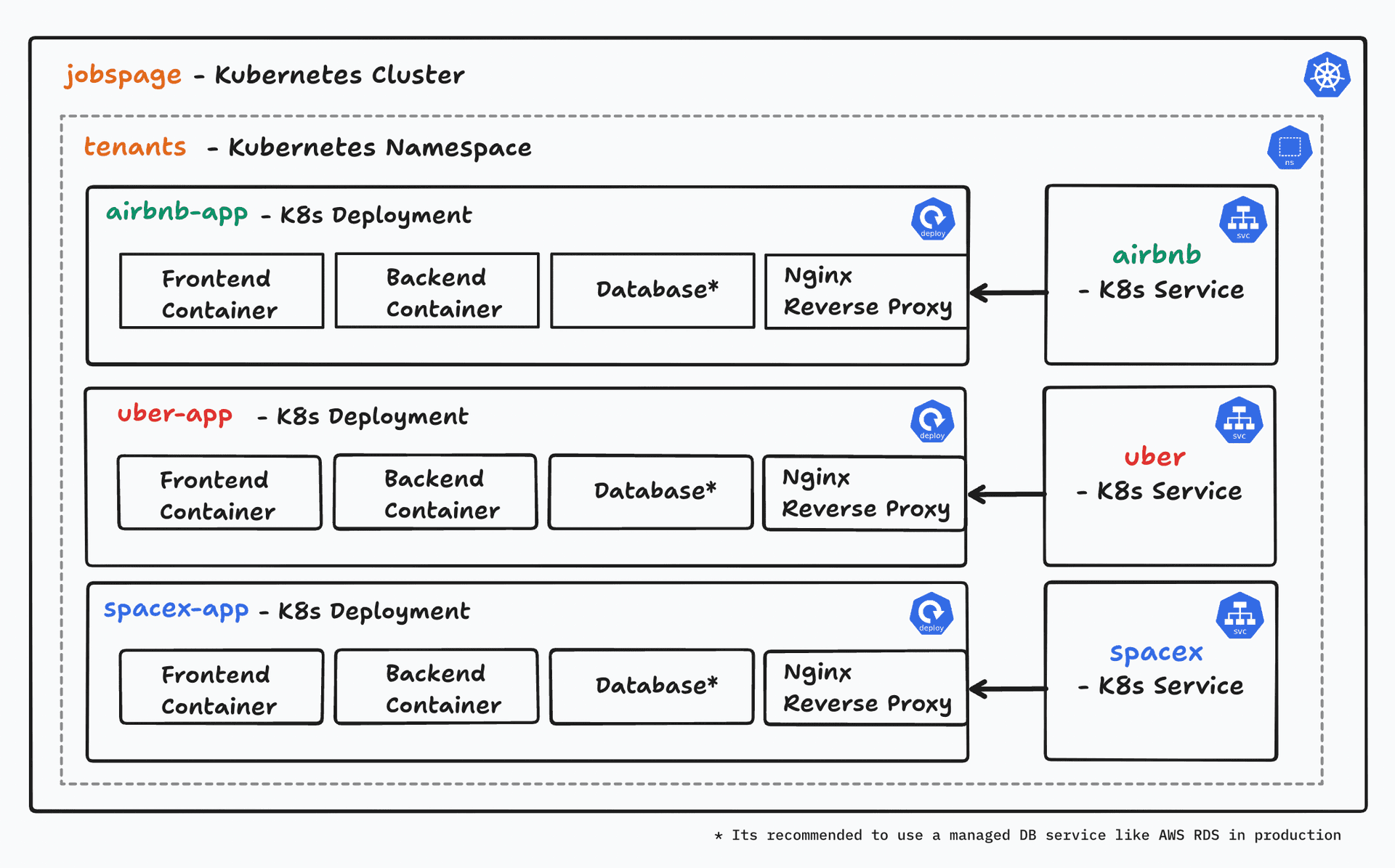
Task: Select Database* box in uber-app
Action: point(651,492)
